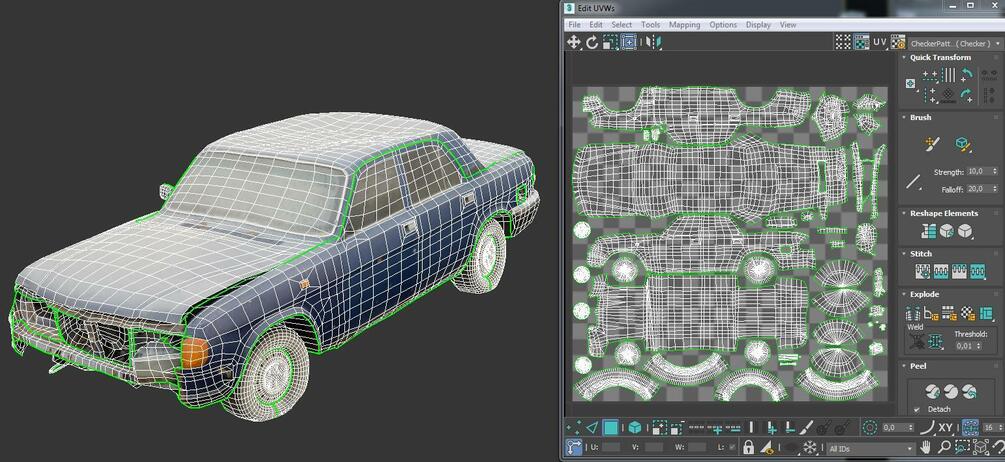Open the Mapping menu
This screenshot has height=462, width=1005.
click(685, 25)
